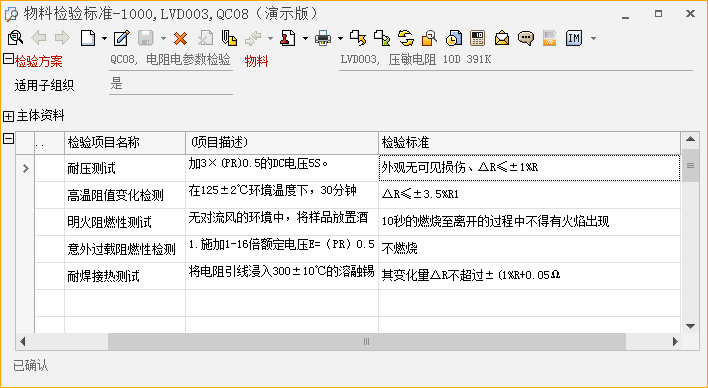Click the search/find record toolbar icon
Image resolution: width=708 pixels, height=388 pixels.
(x=15, y=38)
